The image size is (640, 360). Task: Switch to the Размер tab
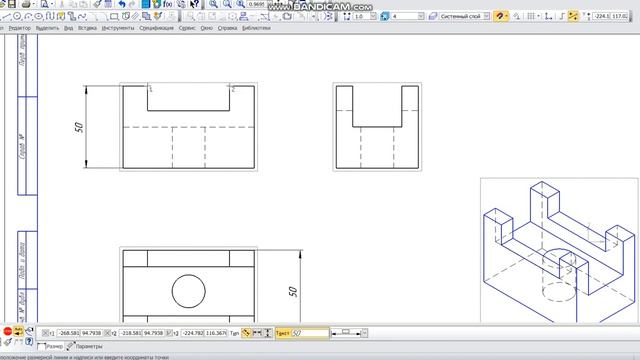pyautogui.click(x=50, y=347)
